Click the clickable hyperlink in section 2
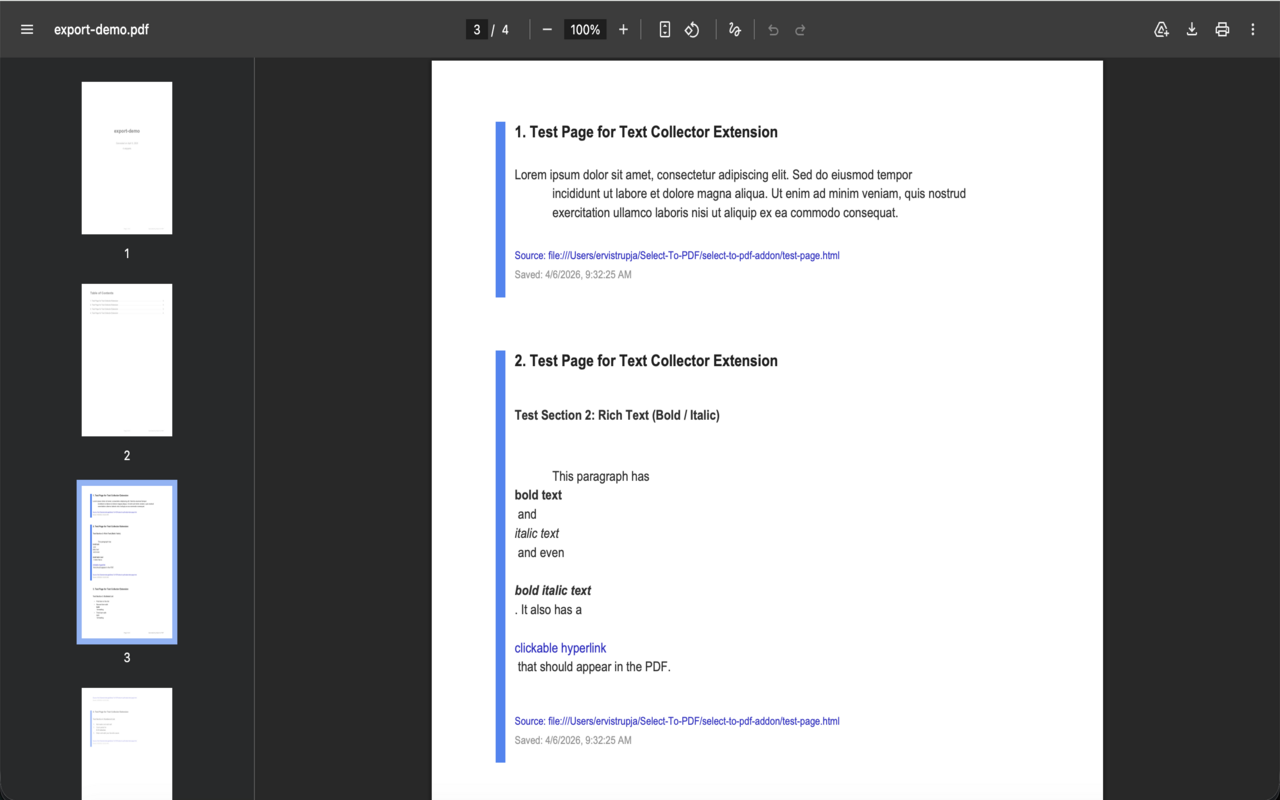 pyautogui.click(x=560, y=647)
